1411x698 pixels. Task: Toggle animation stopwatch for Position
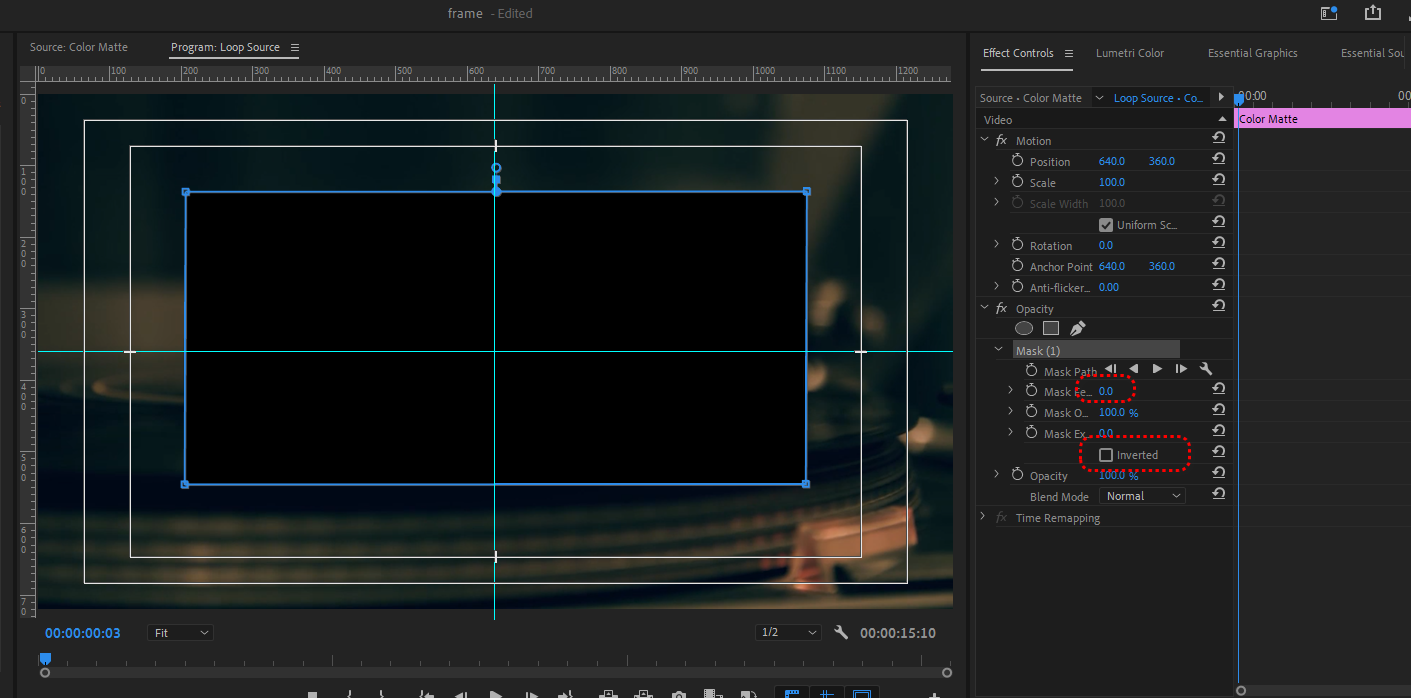[x=1018, y=161]
